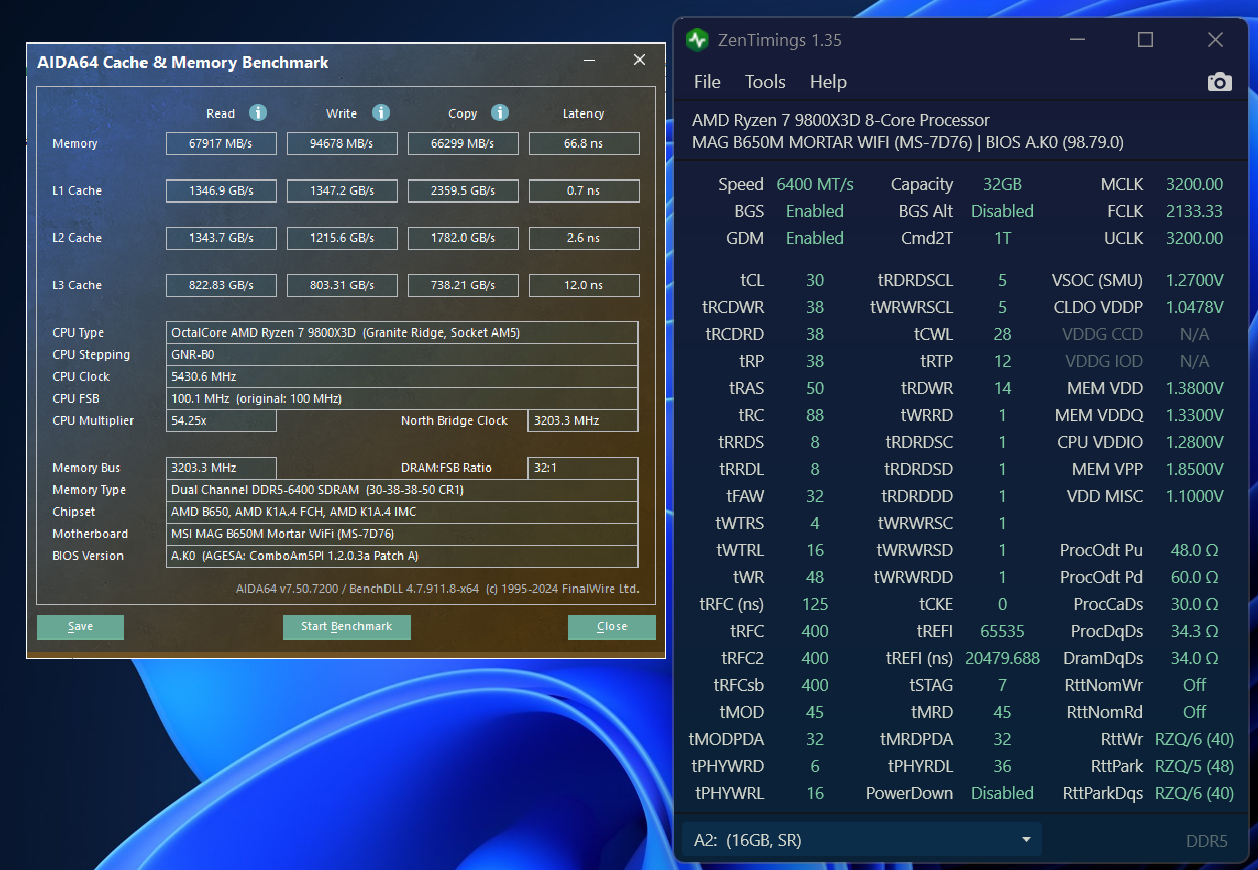Close the ZenTimings window
This screenshot has height=870, width=1258.
(x=1215, y=40)
